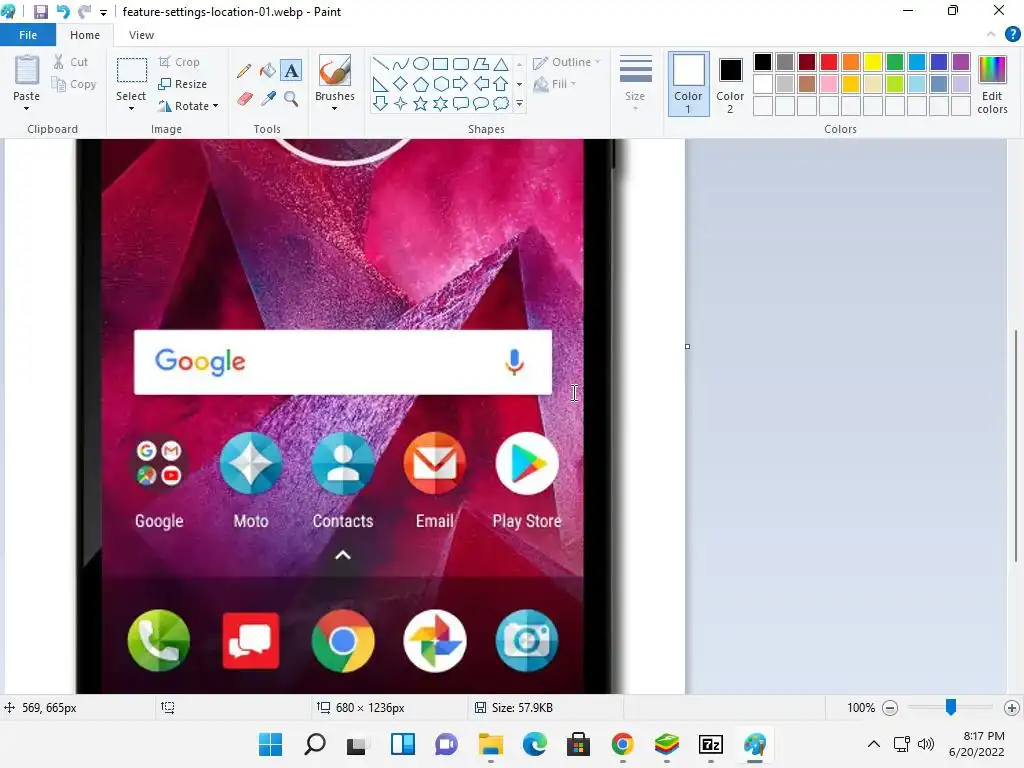Image resolution: width=1024 pixels, height=768 pixels.
Task: Collapse the ribbon with the chevron
Action: click(x=991, y=34)
